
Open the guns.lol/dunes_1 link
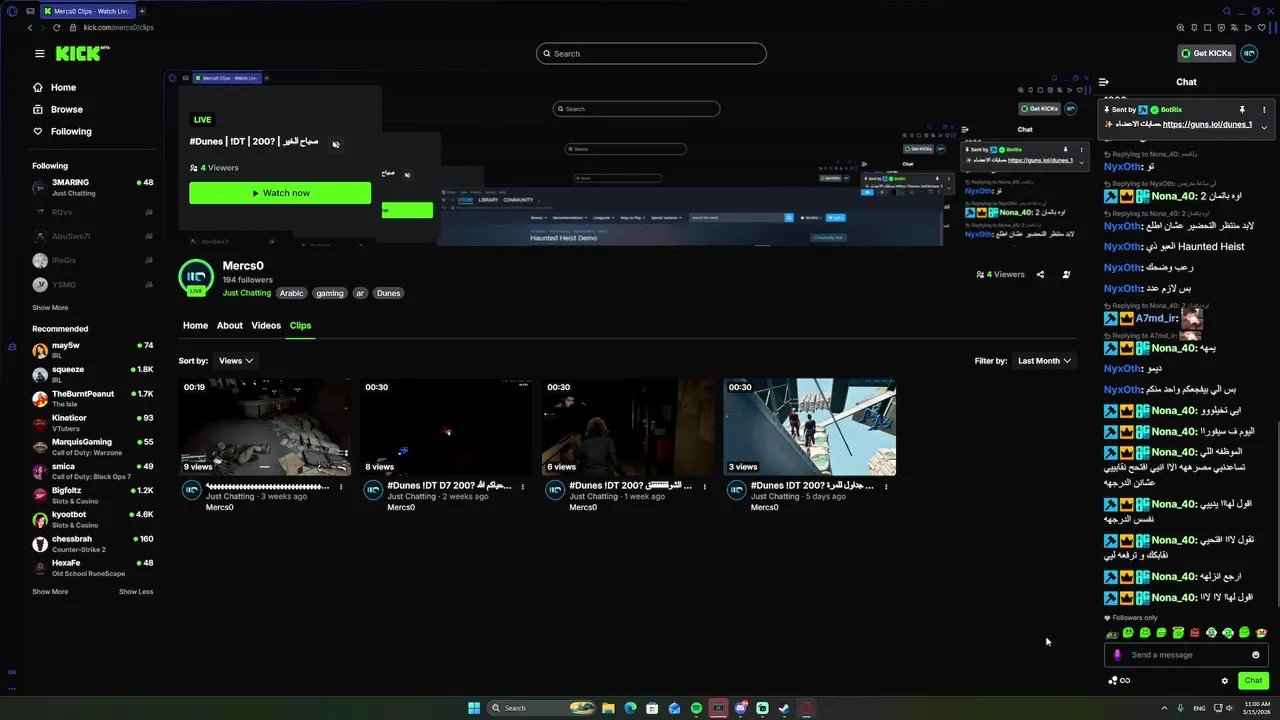coord(1207,125)
